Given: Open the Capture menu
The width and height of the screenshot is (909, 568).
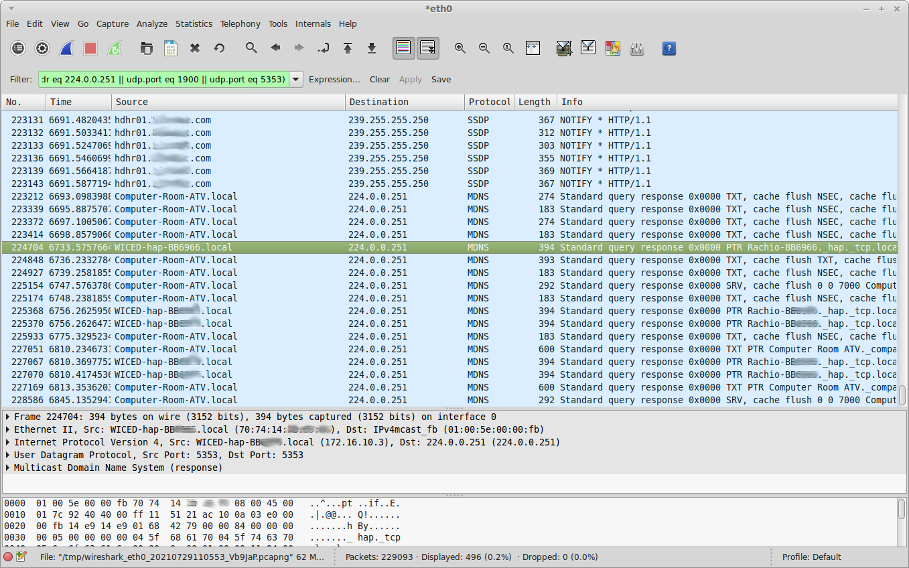Looking at the screenshot, I should click(112, 24).
